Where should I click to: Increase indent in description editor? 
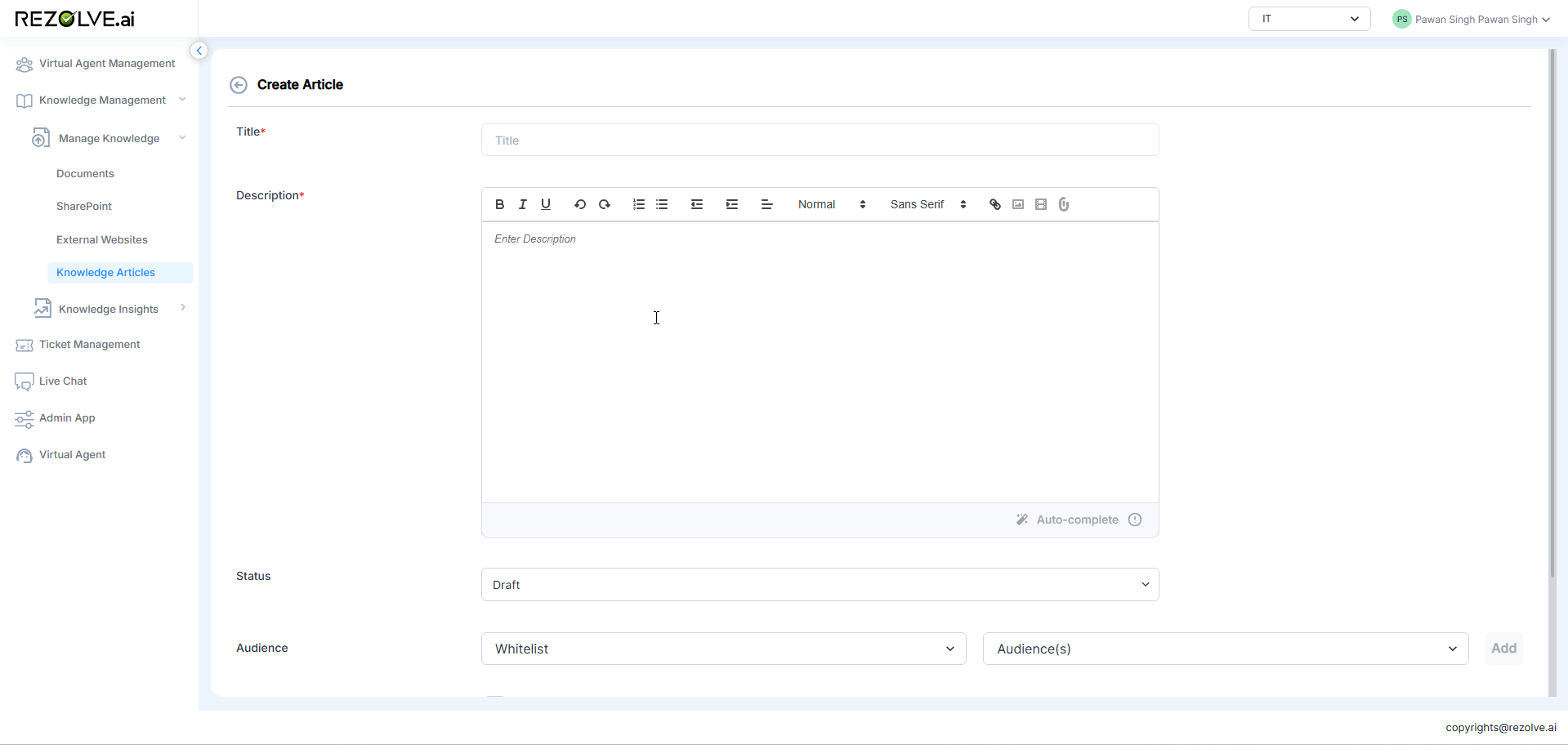[732, 204]
